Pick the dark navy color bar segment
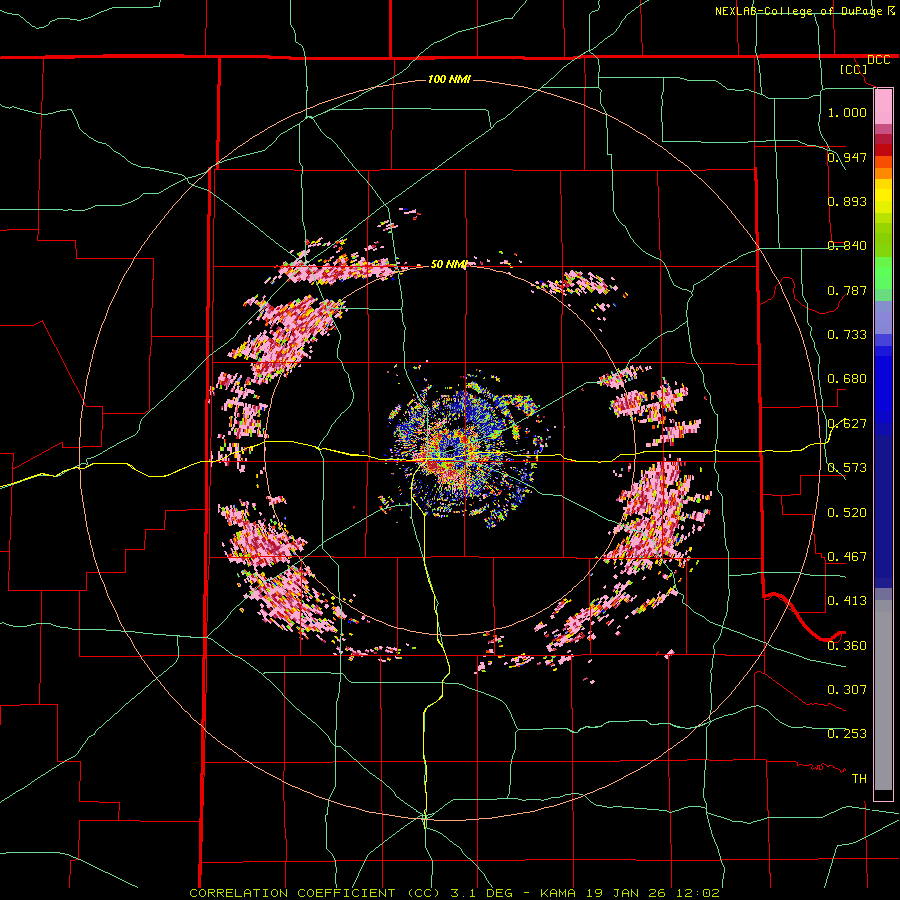The height and width of the screenshot is (900, 900). (x=883, y=511)
